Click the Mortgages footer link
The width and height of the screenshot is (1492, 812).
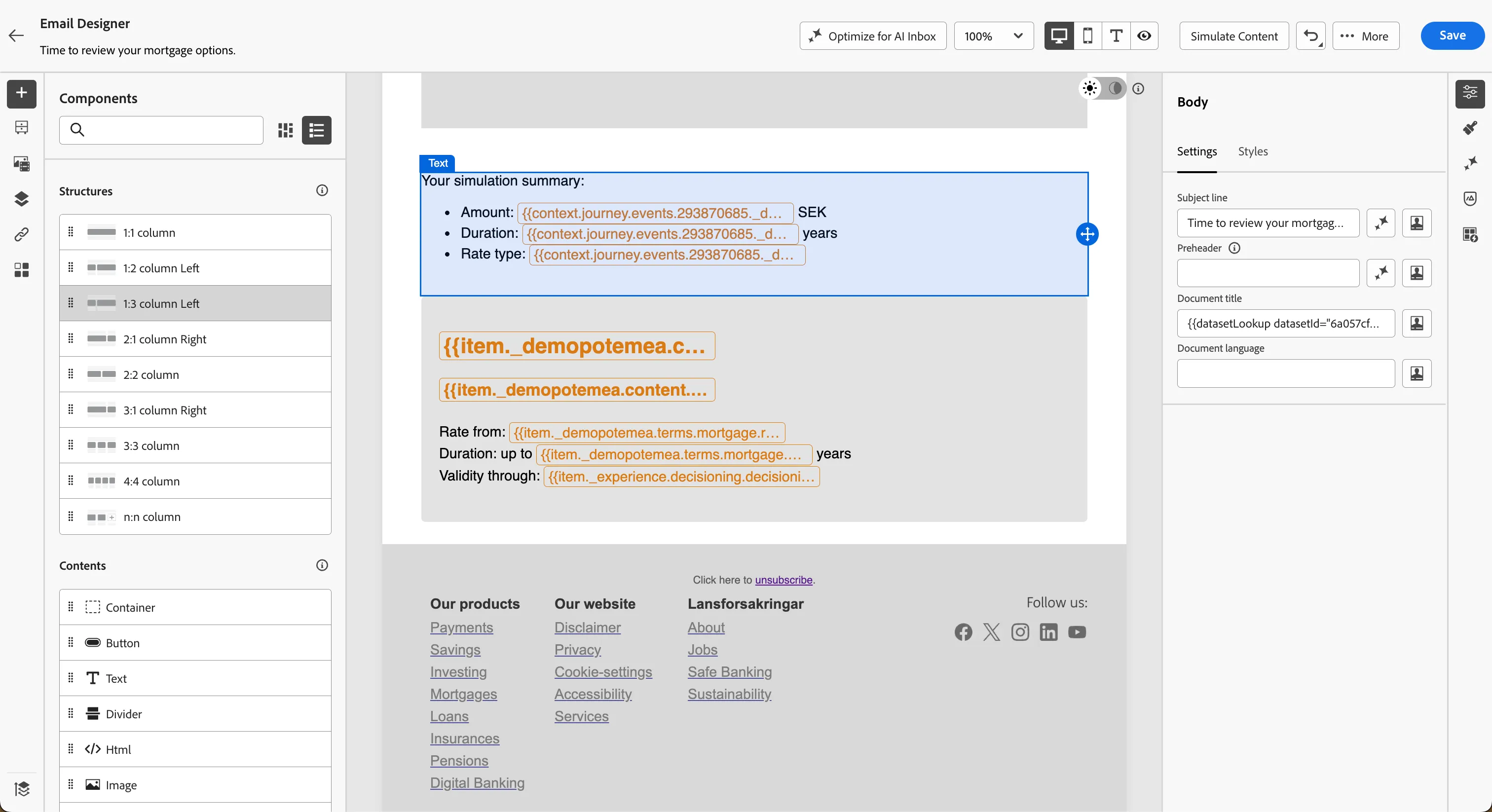[463, 694]
